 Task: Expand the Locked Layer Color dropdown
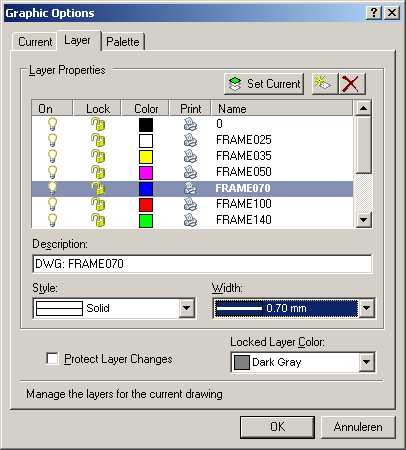pyautogui.click(x=366, y=362)
